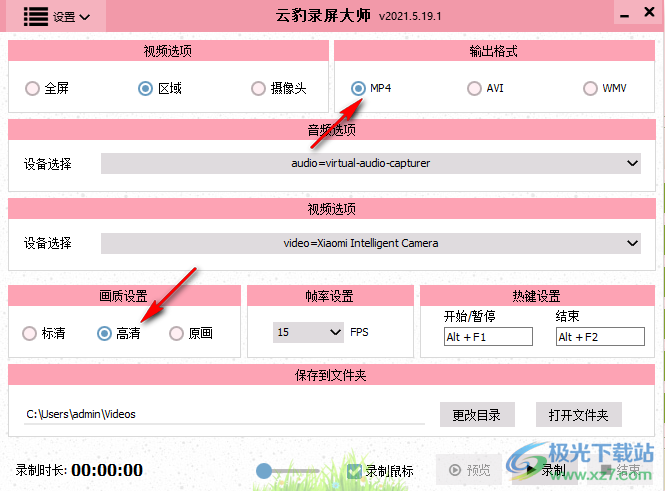
Task: Start recording with the 录制 button
Action: (545, 470)
